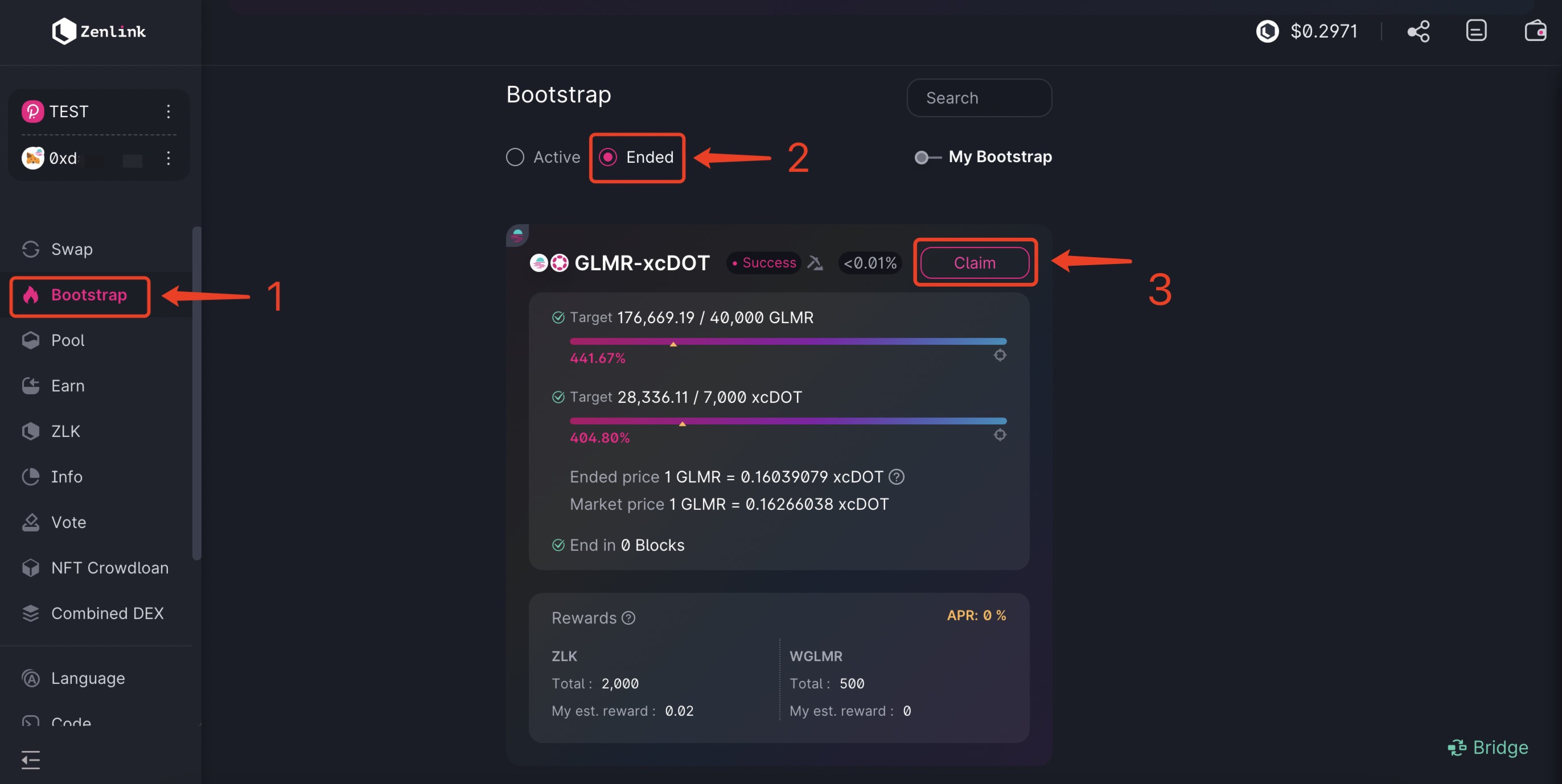
Task: Click the crosshair icon beside the GLMR progress bar
Action: [x=1000, y=356]
